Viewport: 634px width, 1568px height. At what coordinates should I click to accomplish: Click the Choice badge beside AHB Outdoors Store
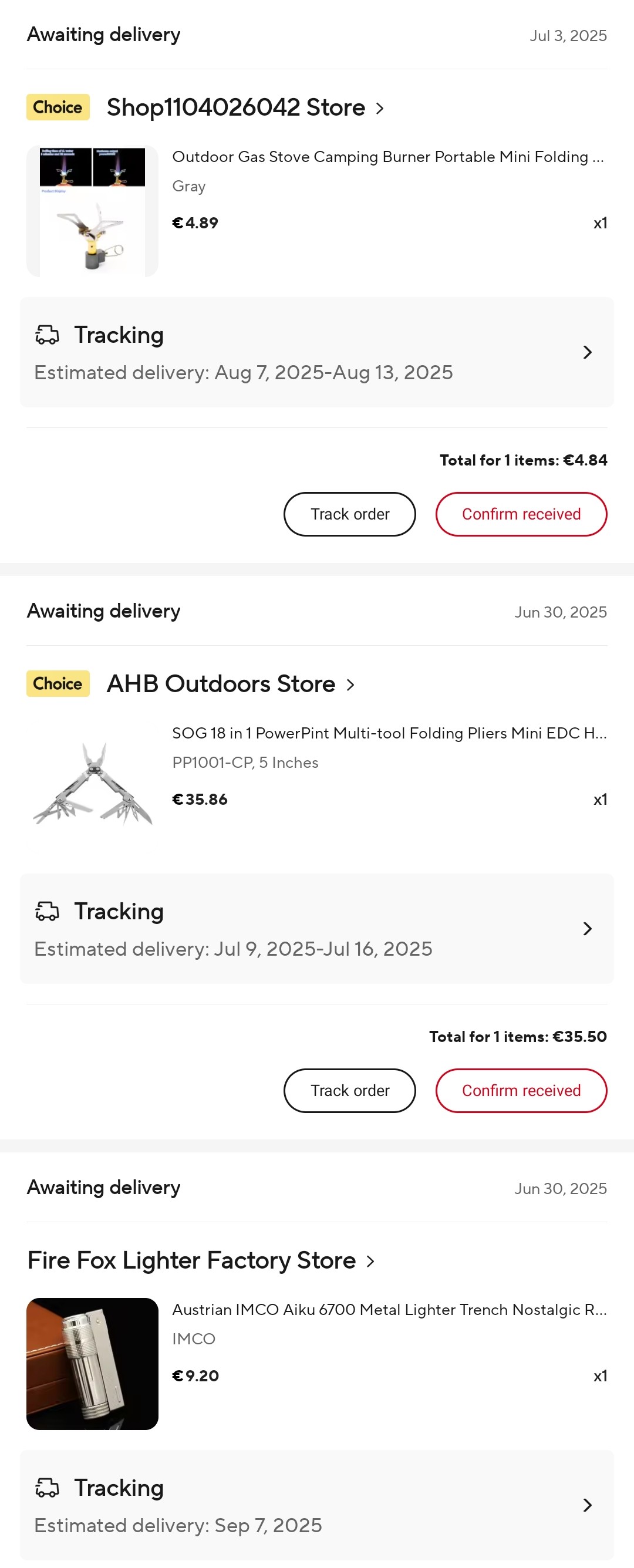click(58, 683)
